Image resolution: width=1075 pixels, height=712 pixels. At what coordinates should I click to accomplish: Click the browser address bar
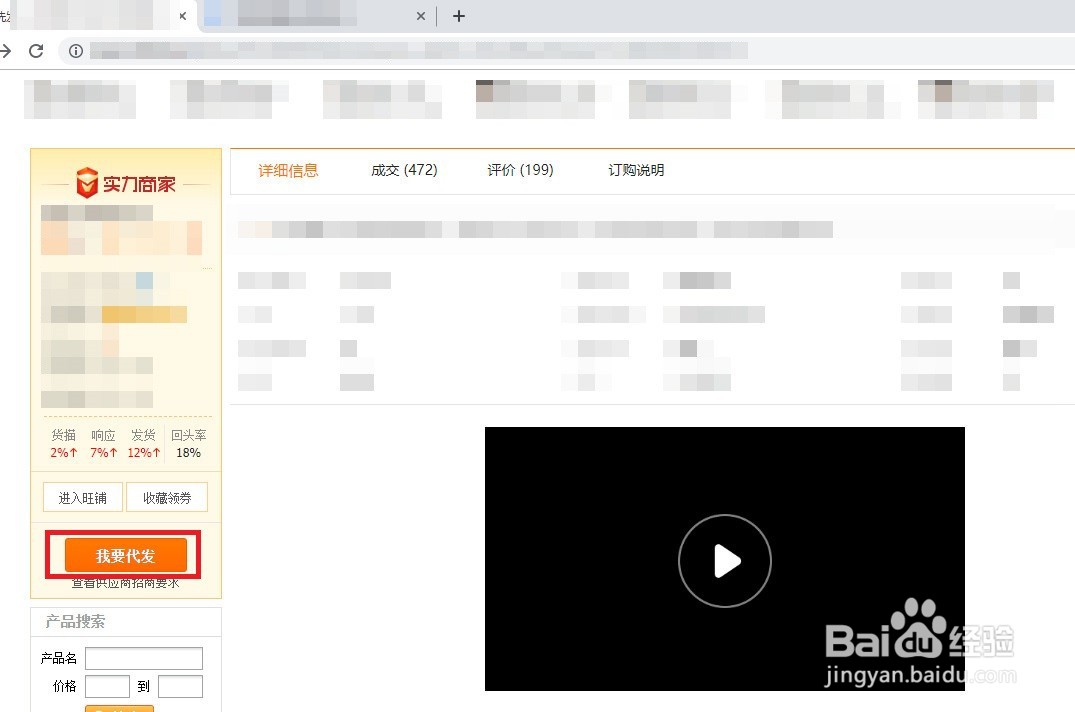pos(400,51)
